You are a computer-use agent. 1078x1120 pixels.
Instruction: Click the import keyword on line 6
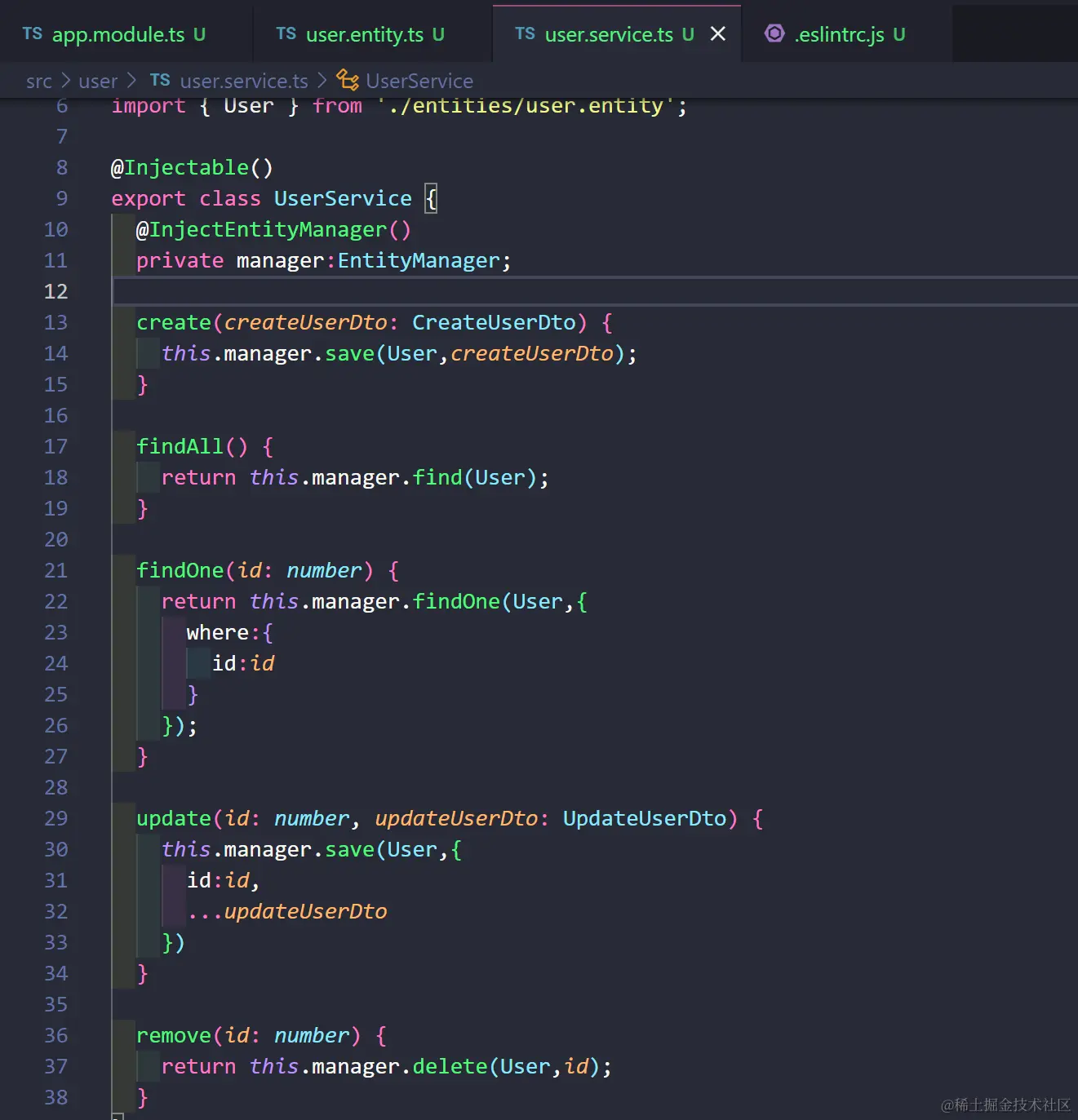pyautogui.click(x=149, y=105)
